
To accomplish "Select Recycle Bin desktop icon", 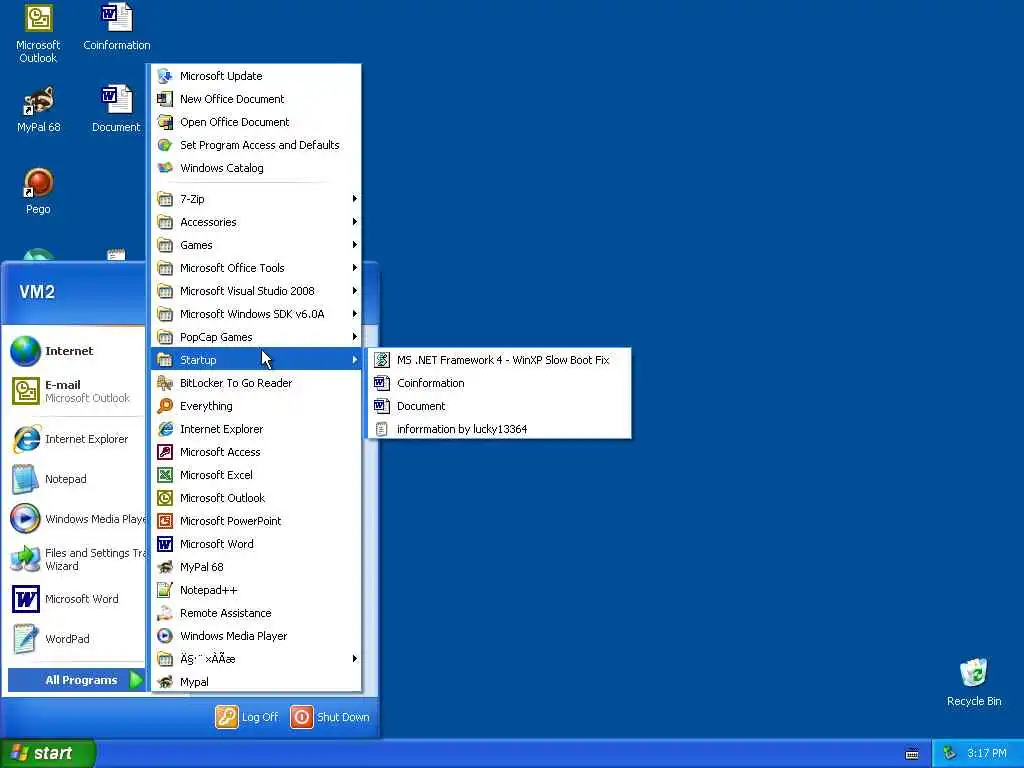I will 974,682.
